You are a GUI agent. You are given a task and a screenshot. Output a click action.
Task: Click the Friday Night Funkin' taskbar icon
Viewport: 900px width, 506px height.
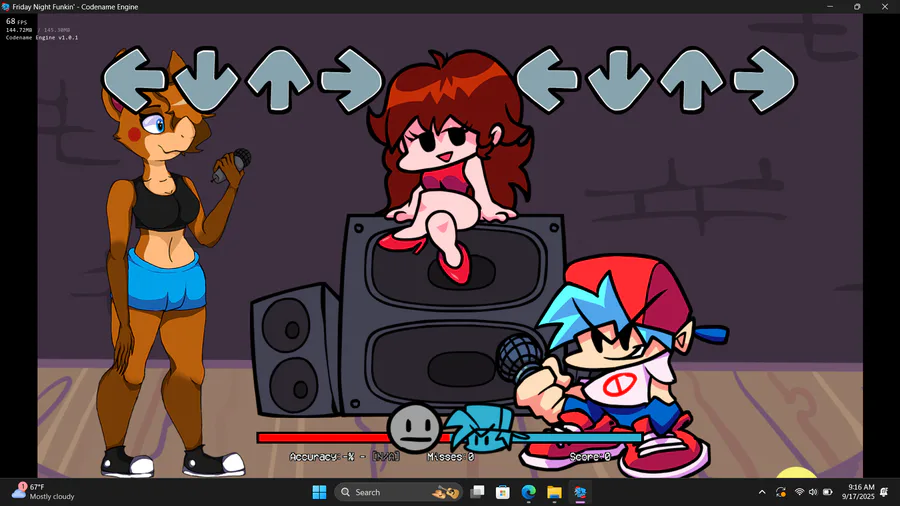pyautogui.click(x=580, y=492)
